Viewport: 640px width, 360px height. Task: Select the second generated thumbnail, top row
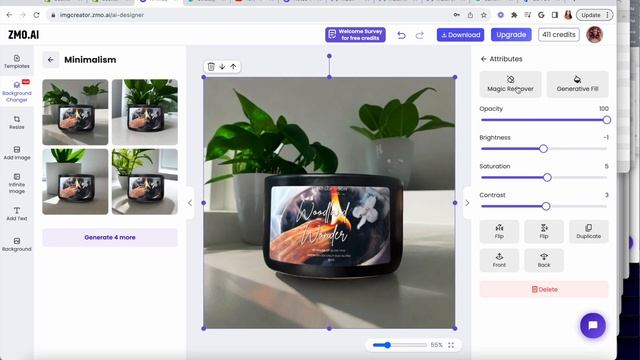pyautogui.click(x=144, y=112)
